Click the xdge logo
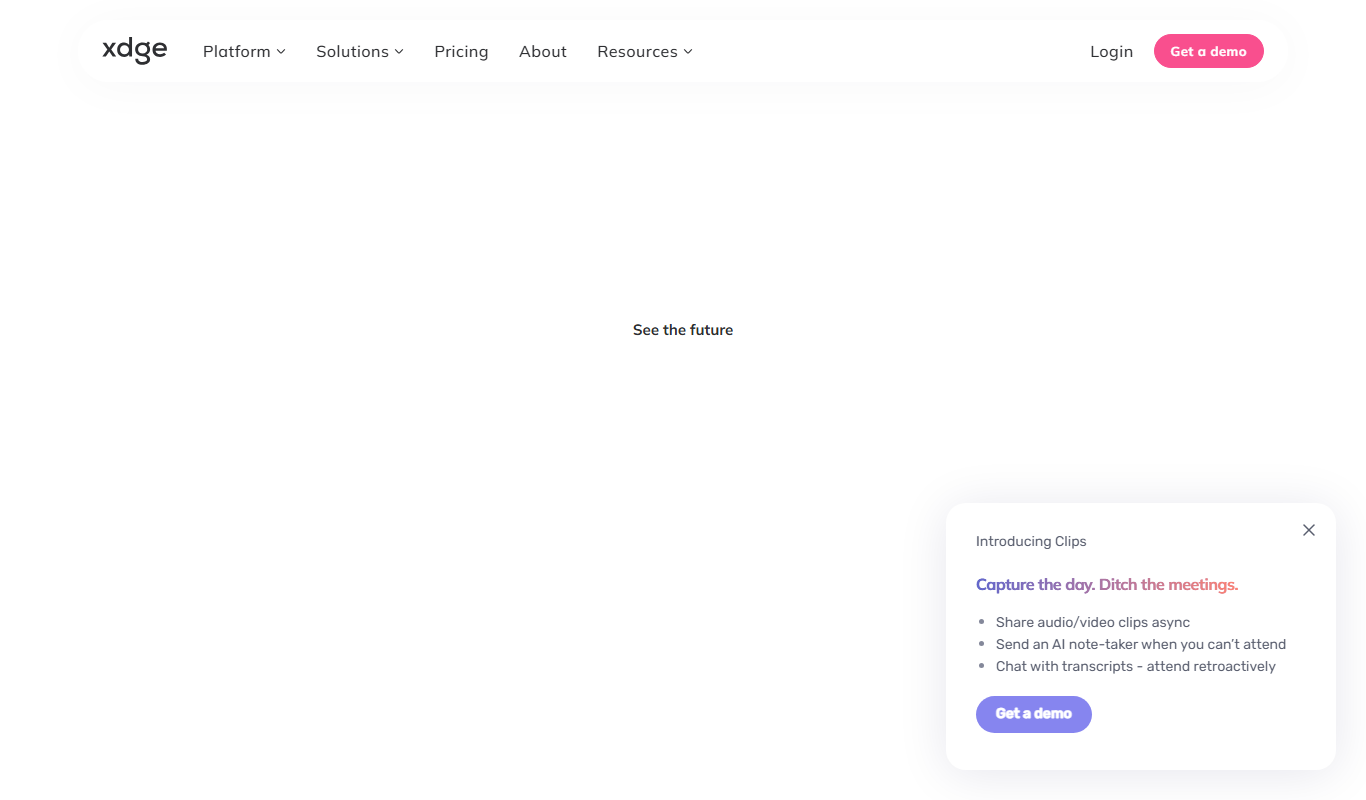This screenshot has width=1366, height=800. click(135, 50)
